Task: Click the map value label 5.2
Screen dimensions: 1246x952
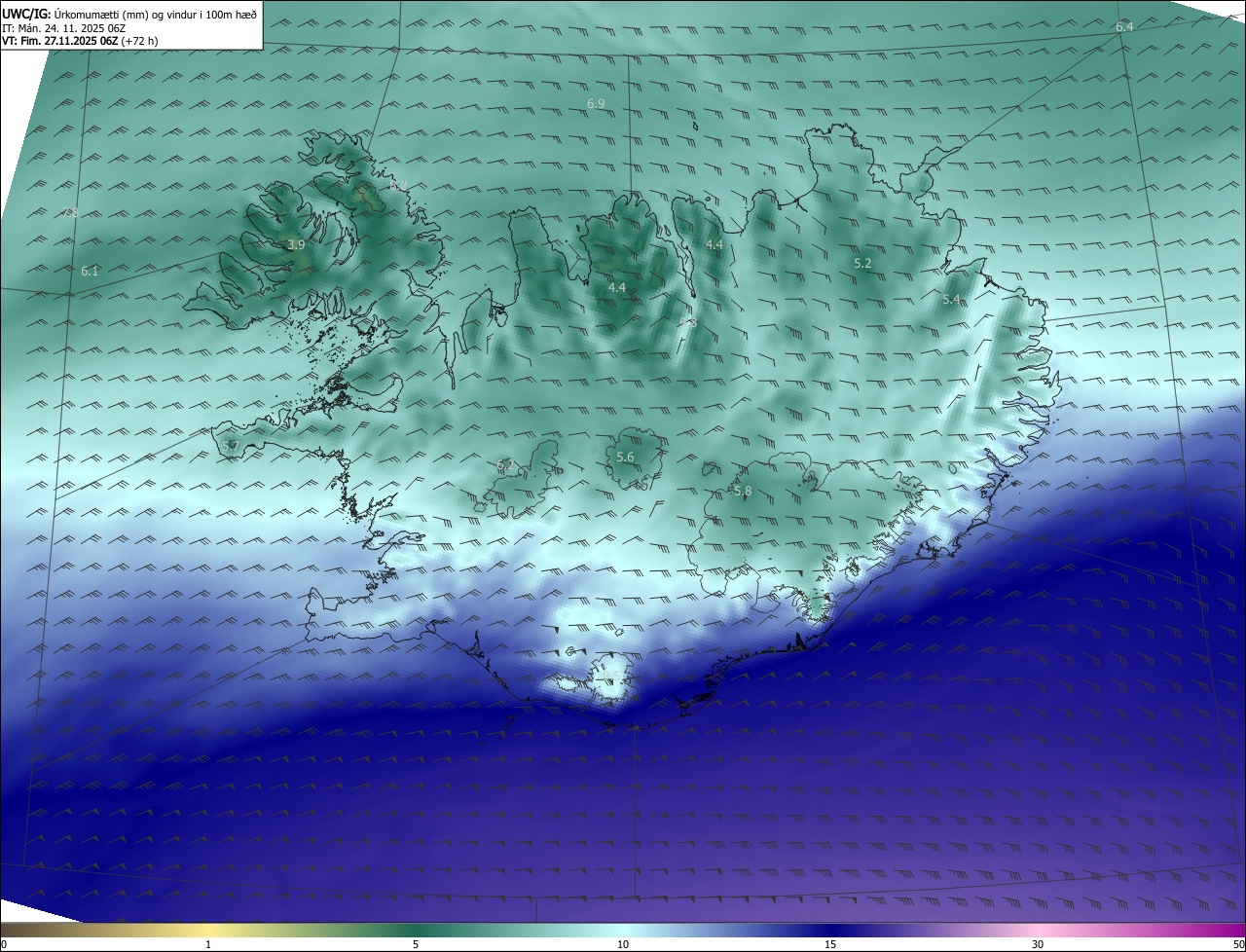Action: (862, 264)
